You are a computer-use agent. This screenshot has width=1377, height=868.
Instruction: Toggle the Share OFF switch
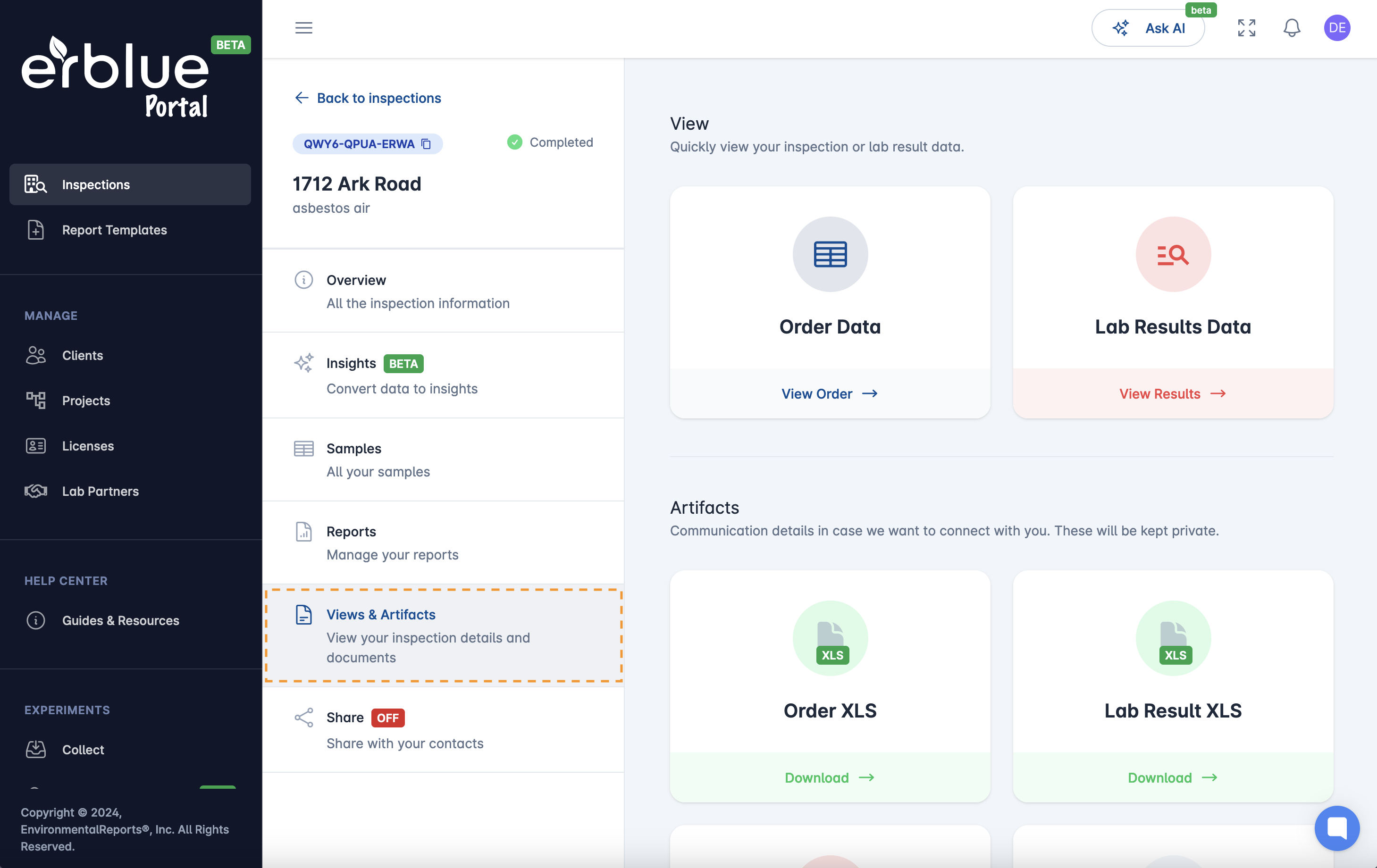387,718
